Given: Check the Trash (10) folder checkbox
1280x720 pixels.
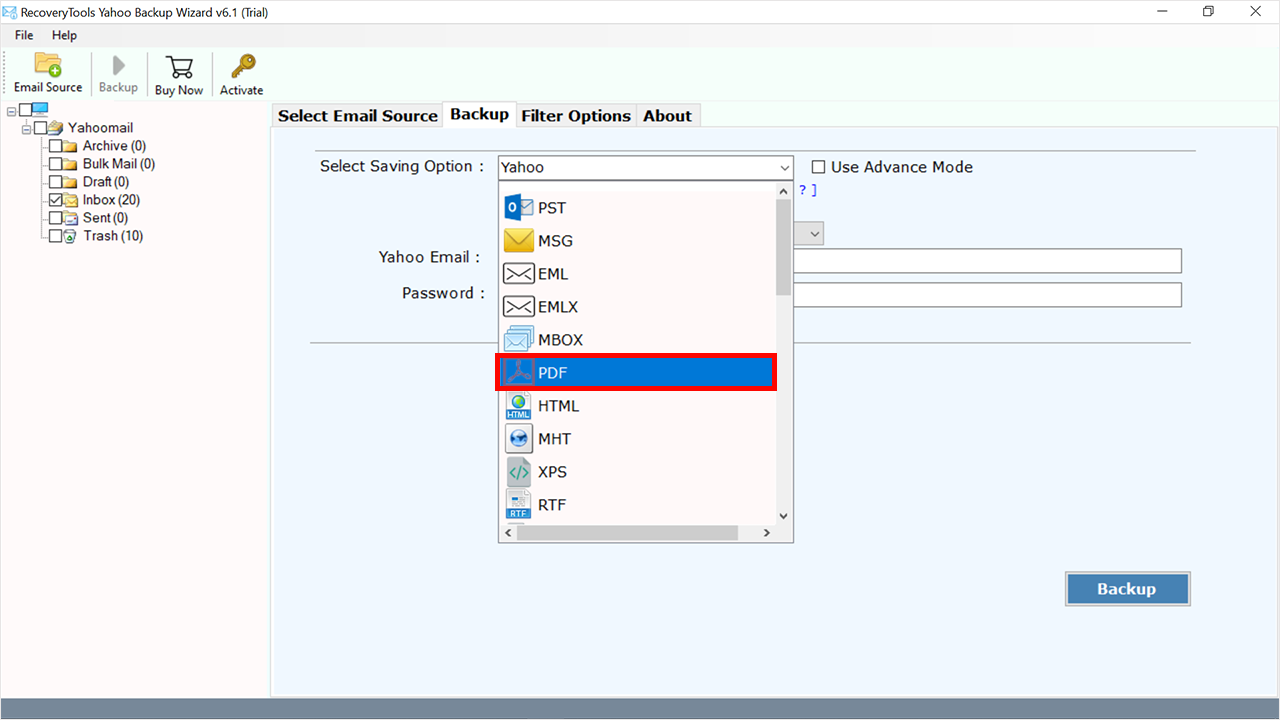Looking at the screenshot, I should tap(56, 236).
